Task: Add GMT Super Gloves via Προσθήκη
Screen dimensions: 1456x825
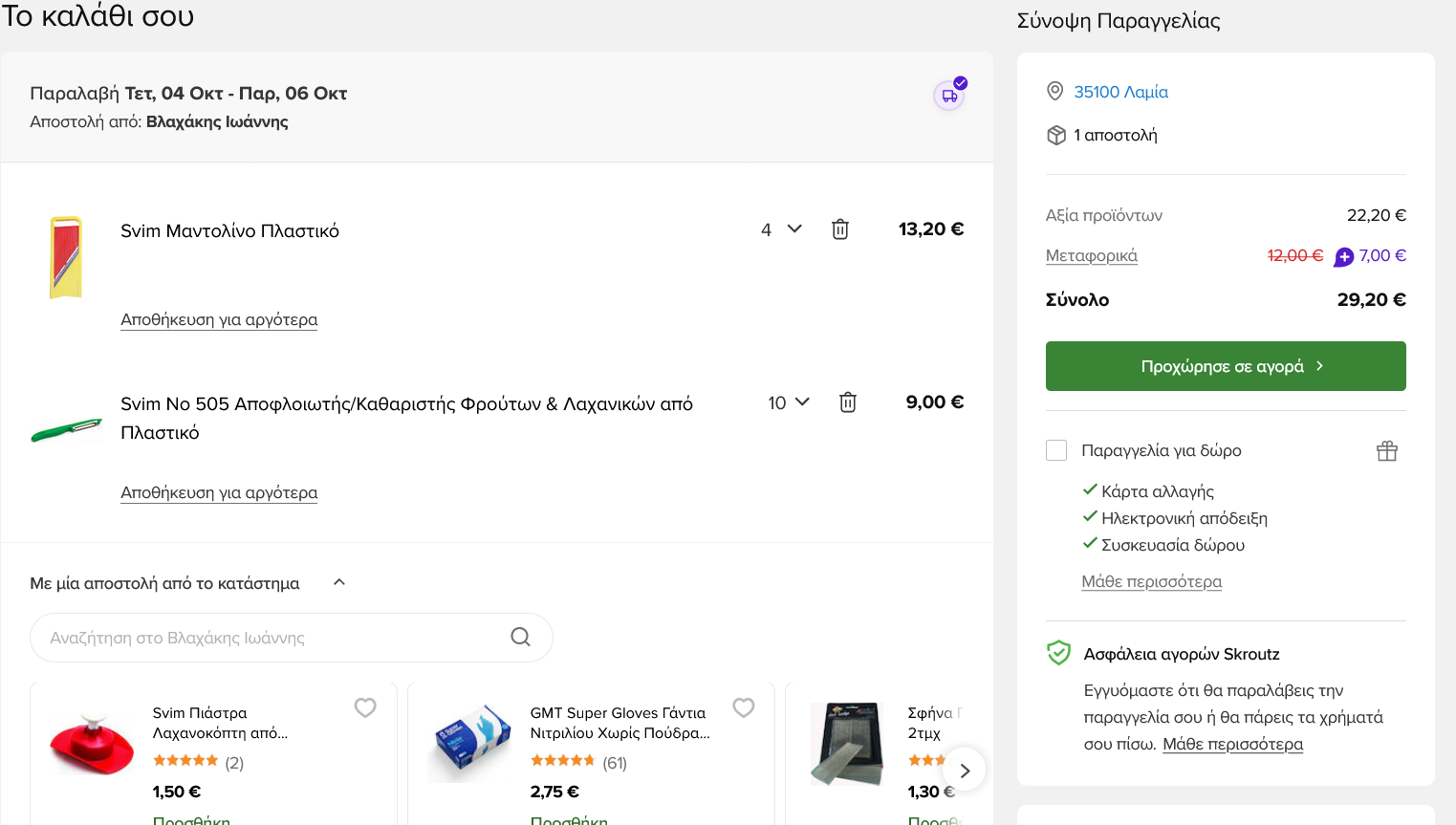Action: tap(569, 819)
